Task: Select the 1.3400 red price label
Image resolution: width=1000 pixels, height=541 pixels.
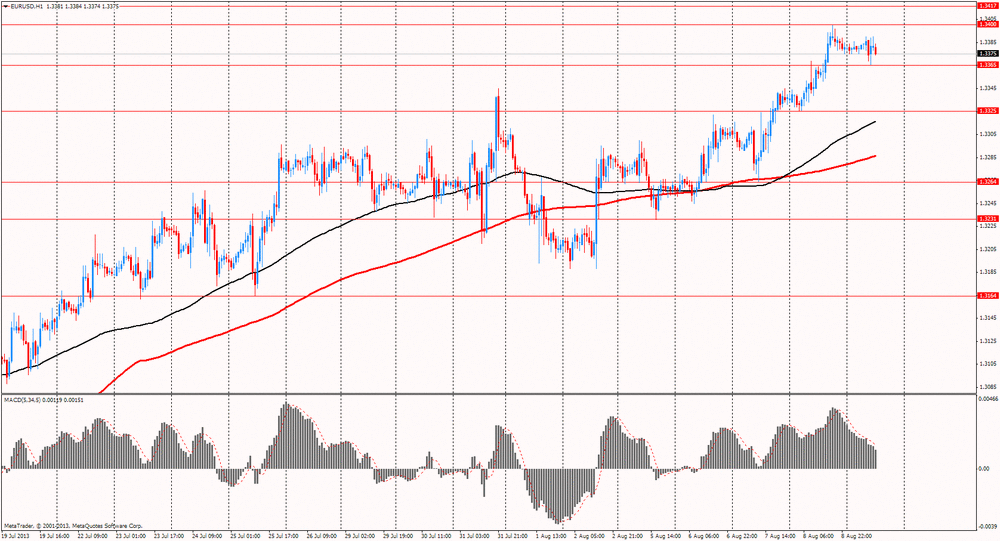Action: pyautogui.click(x=987, y=24)
